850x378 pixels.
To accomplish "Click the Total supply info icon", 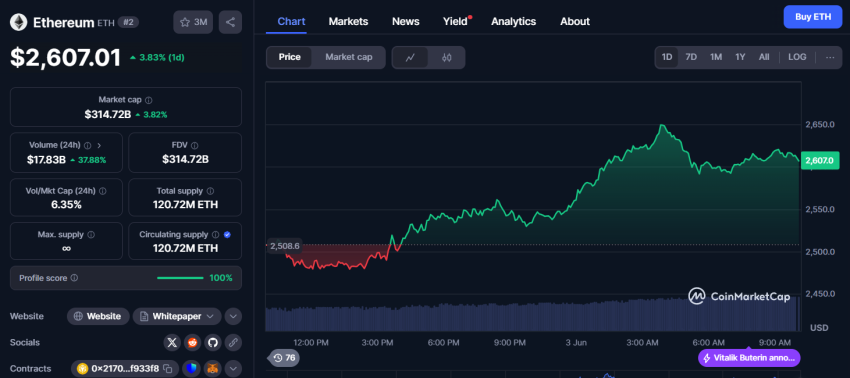I will point(210,191).
